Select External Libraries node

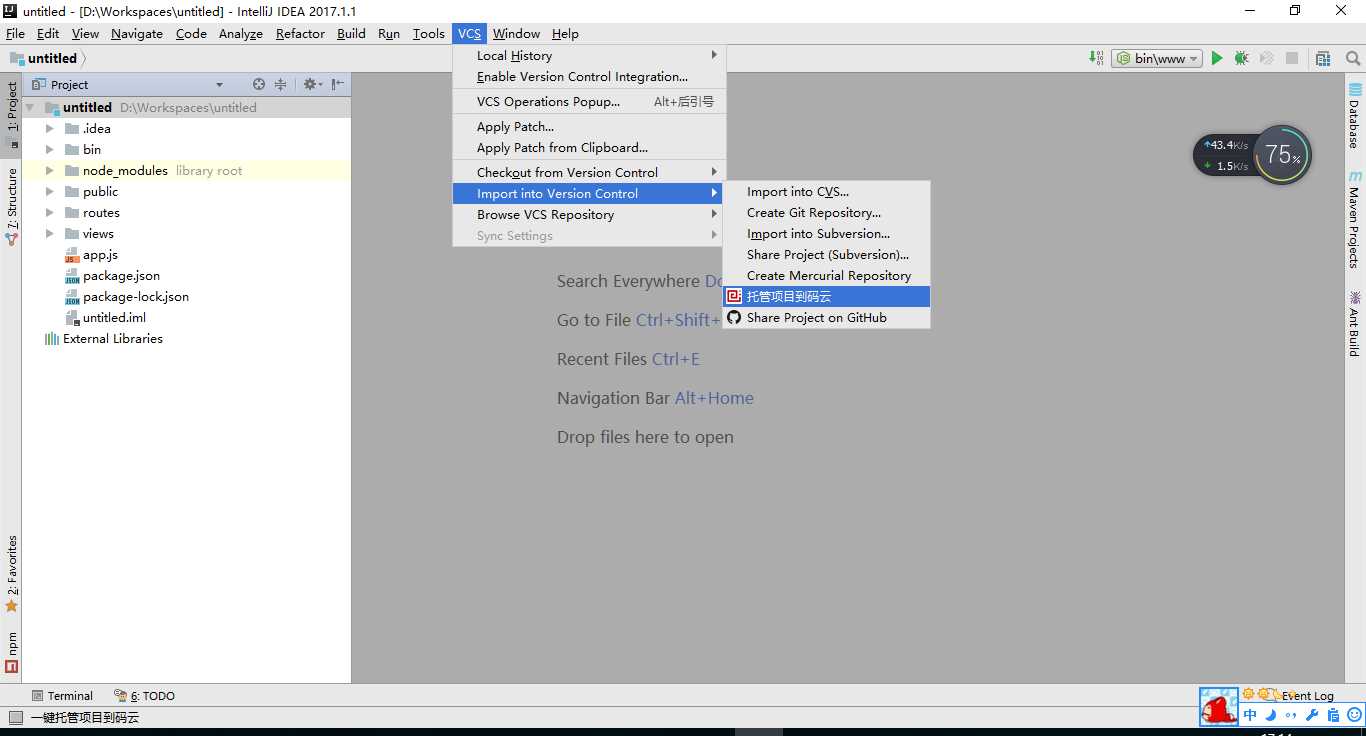pyautogui.click(x=104, y=339)
